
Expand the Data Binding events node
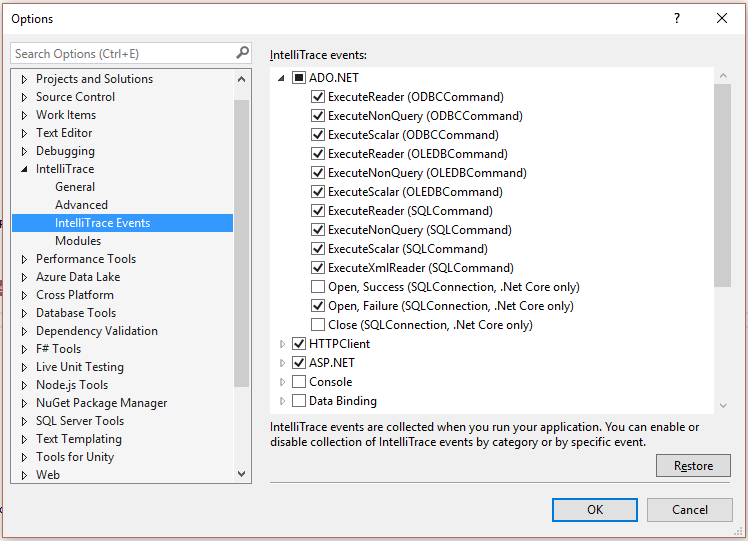coord(282,401)
